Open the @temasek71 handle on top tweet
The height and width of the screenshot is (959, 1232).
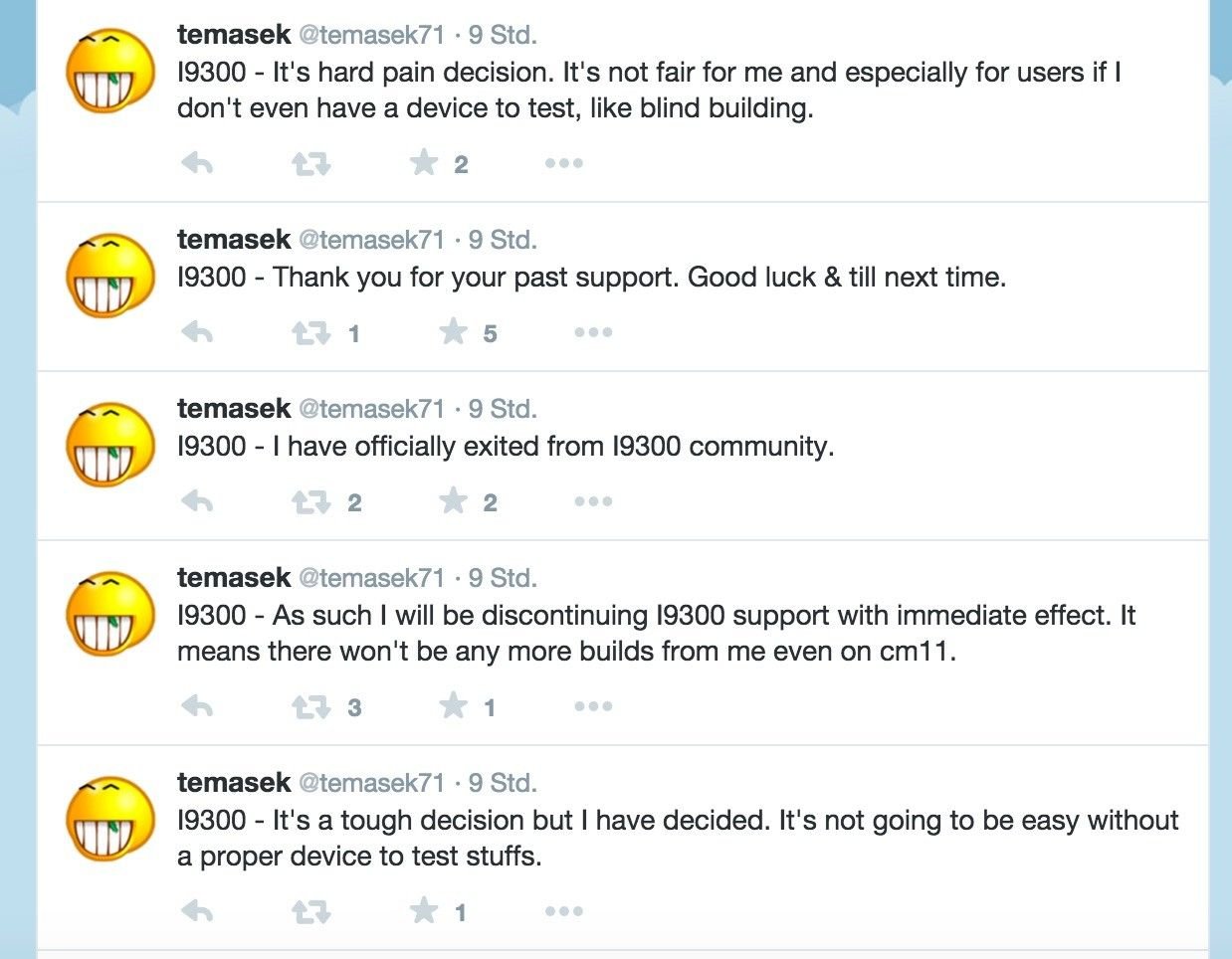click(372, 35)
